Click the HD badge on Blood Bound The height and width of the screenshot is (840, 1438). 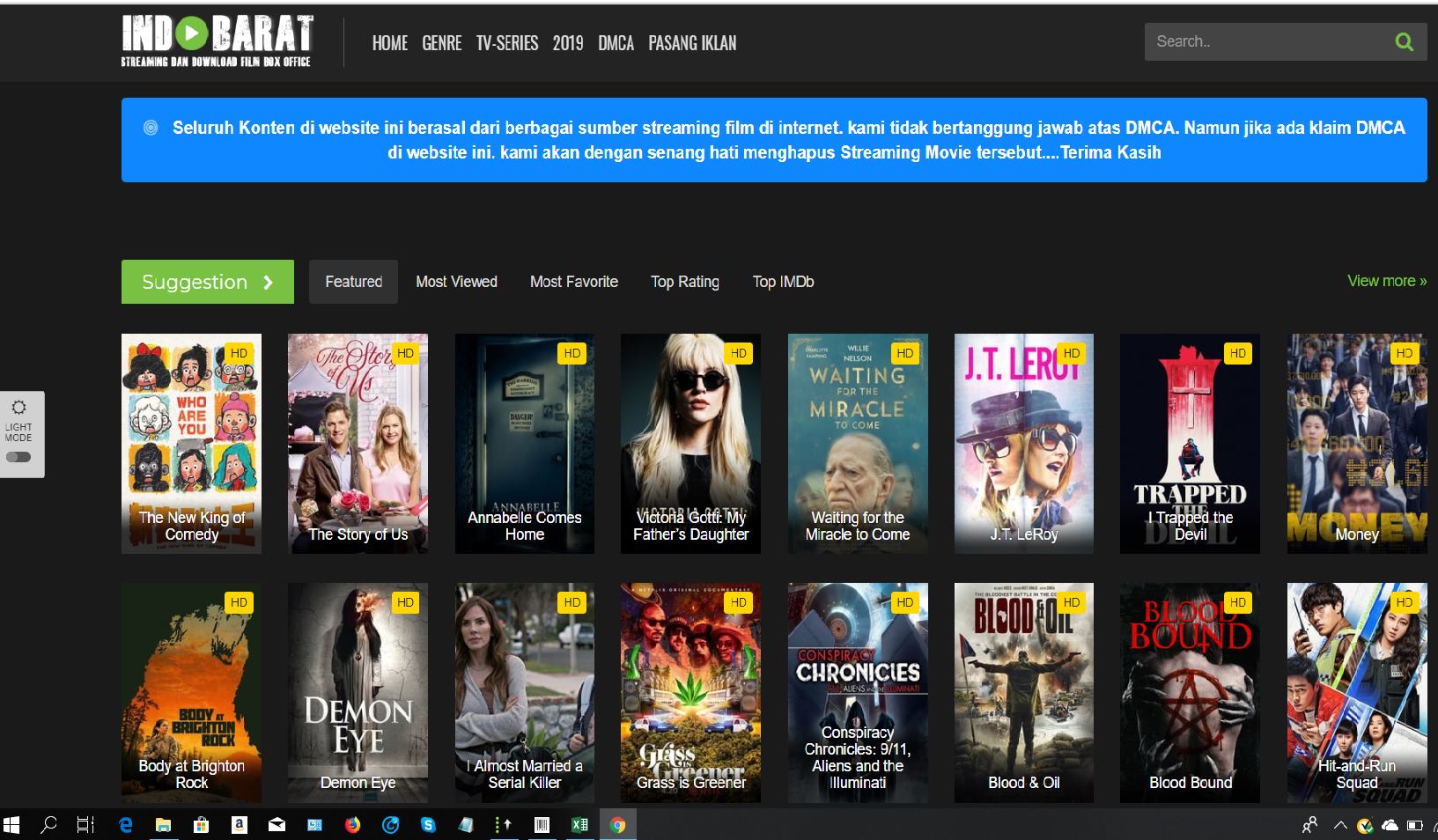(x=1237, y=602)
